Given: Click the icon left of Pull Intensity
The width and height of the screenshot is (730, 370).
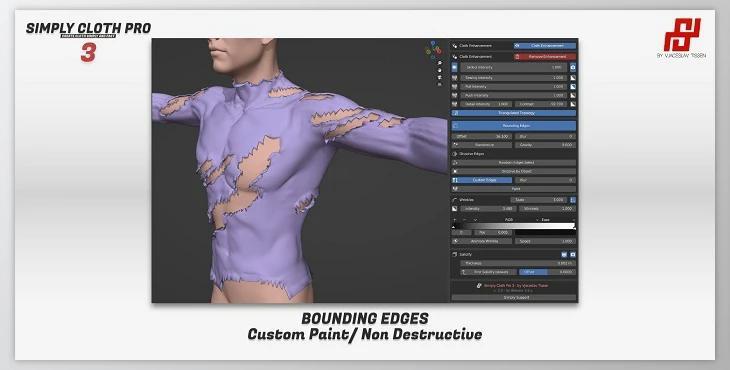Looking at the screenshot, I should (x=455, y=87).
